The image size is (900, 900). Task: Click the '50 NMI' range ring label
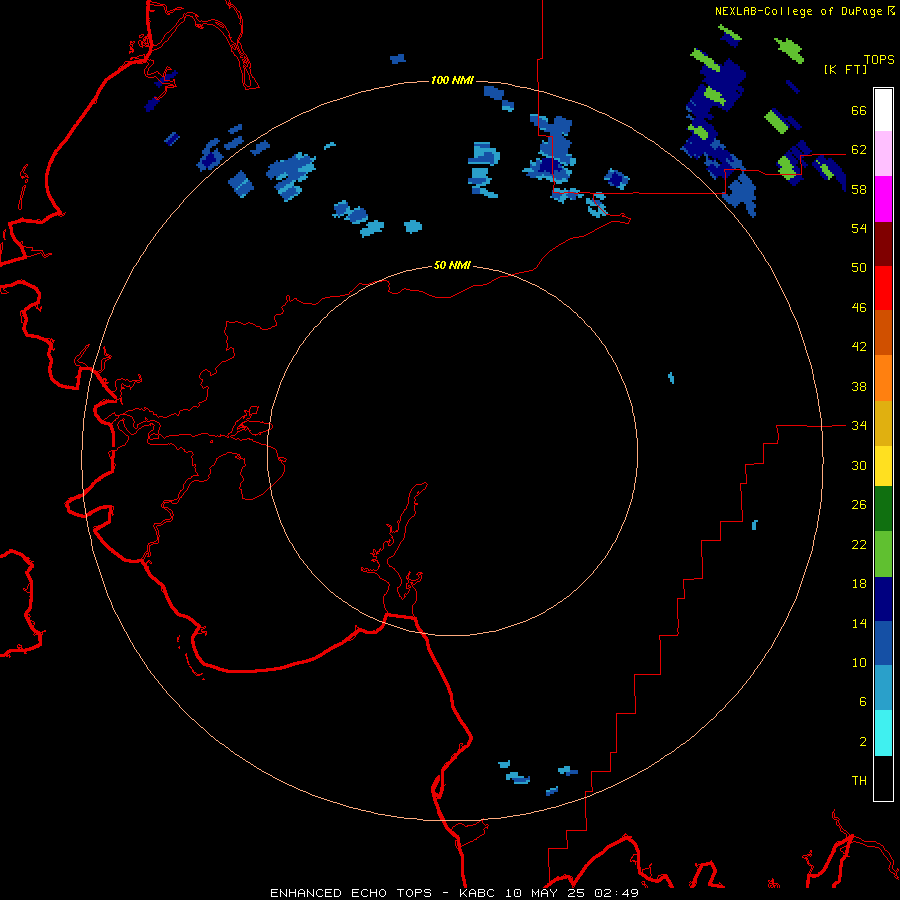452,265
